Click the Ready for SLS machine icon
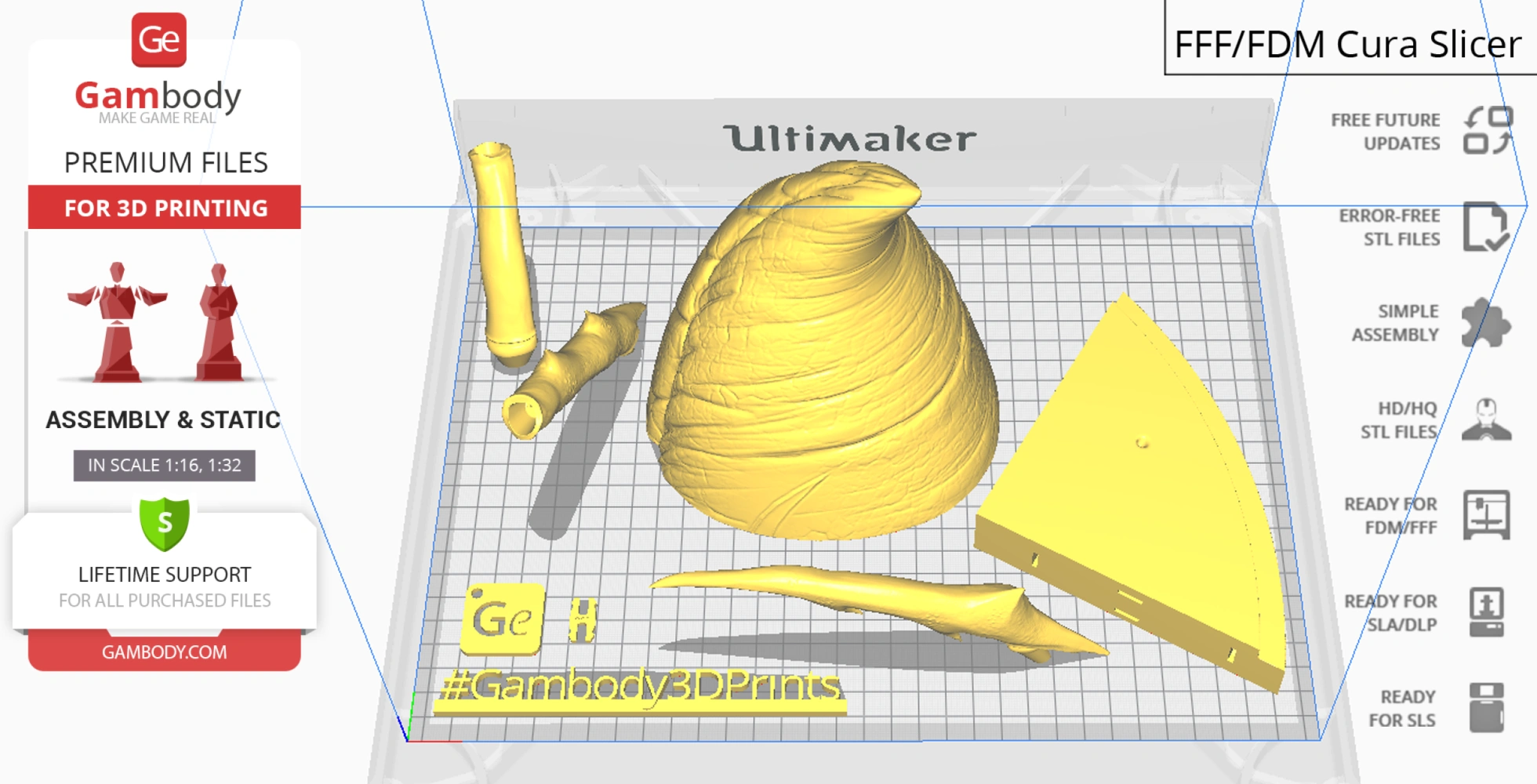 pyautogui.click(x=1486, y=707)
